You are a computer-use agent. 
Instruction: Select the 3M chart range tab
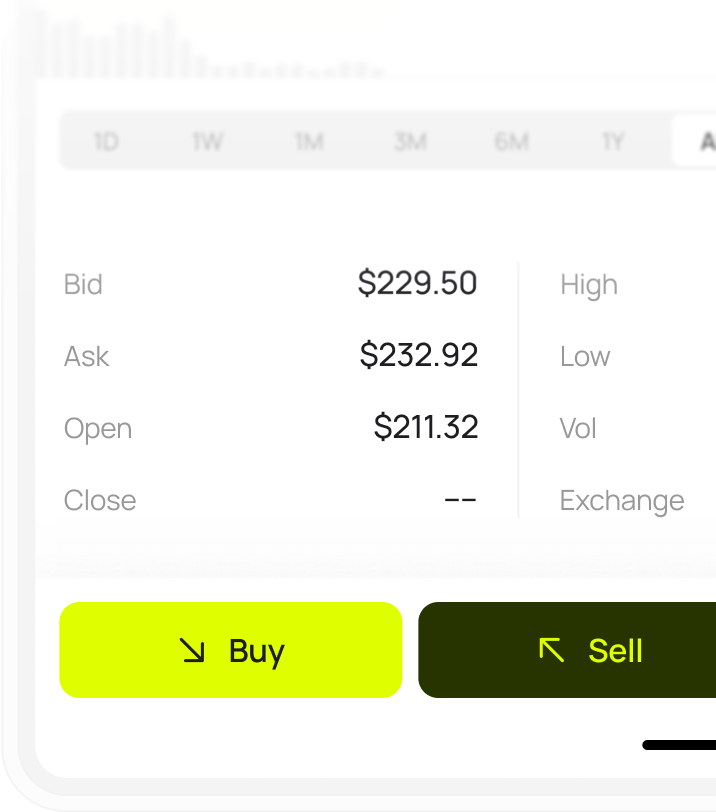[410, 142]
